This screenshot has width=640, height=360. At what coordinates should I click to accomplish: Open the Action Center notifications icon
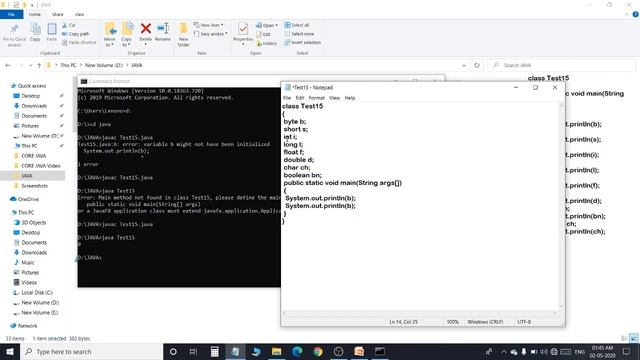(626, 351)
